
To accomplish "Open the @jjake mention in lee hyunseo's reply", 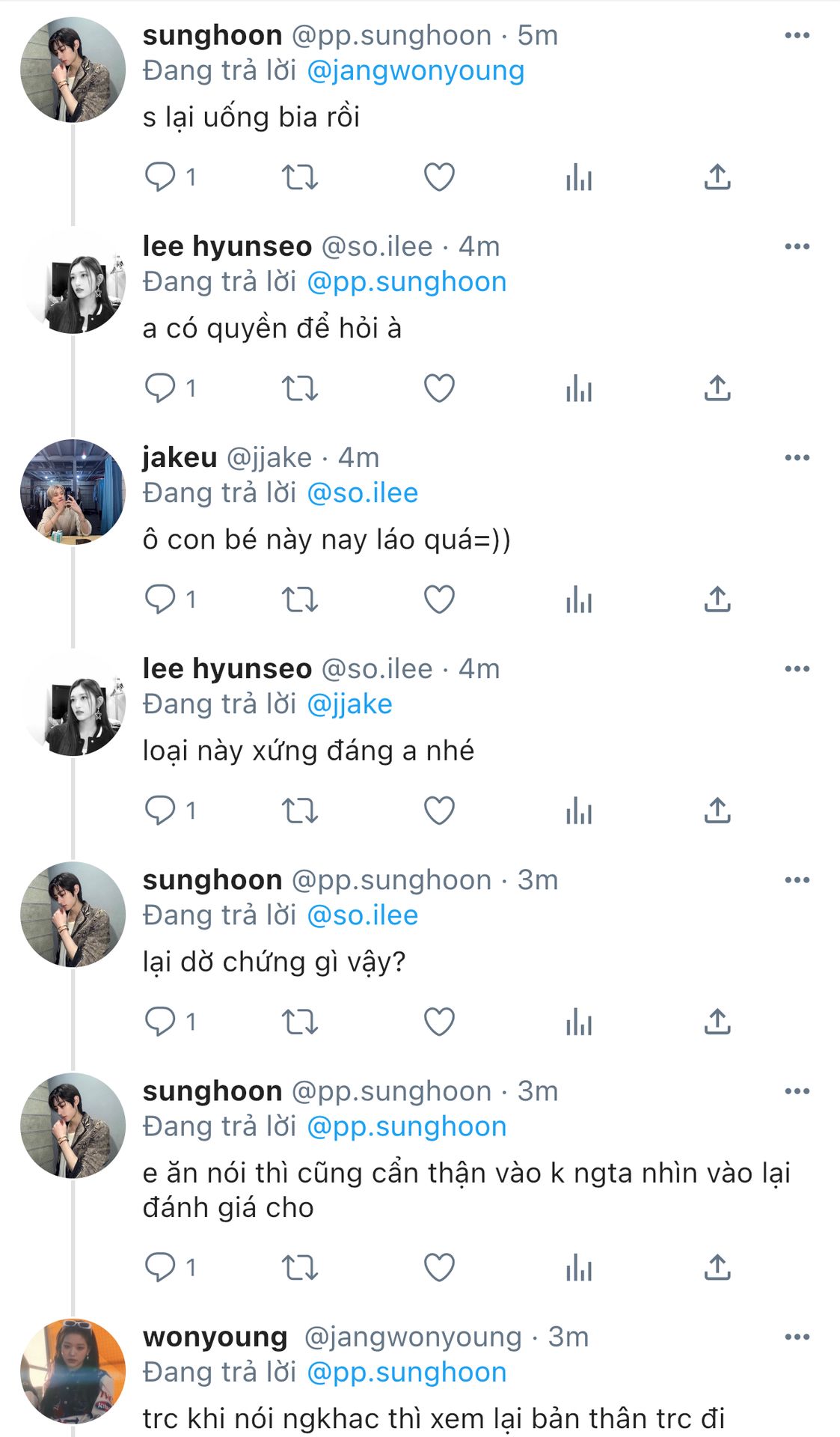I will click(349, 704).
